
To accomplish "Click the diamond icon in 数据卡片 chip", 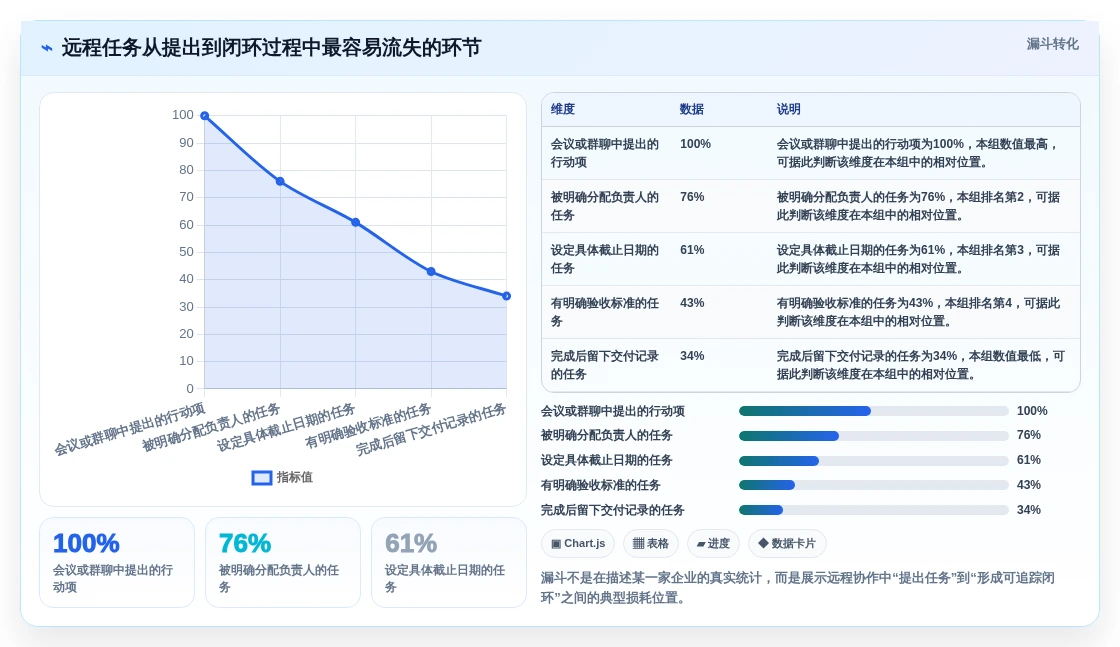I will point(763,543).
